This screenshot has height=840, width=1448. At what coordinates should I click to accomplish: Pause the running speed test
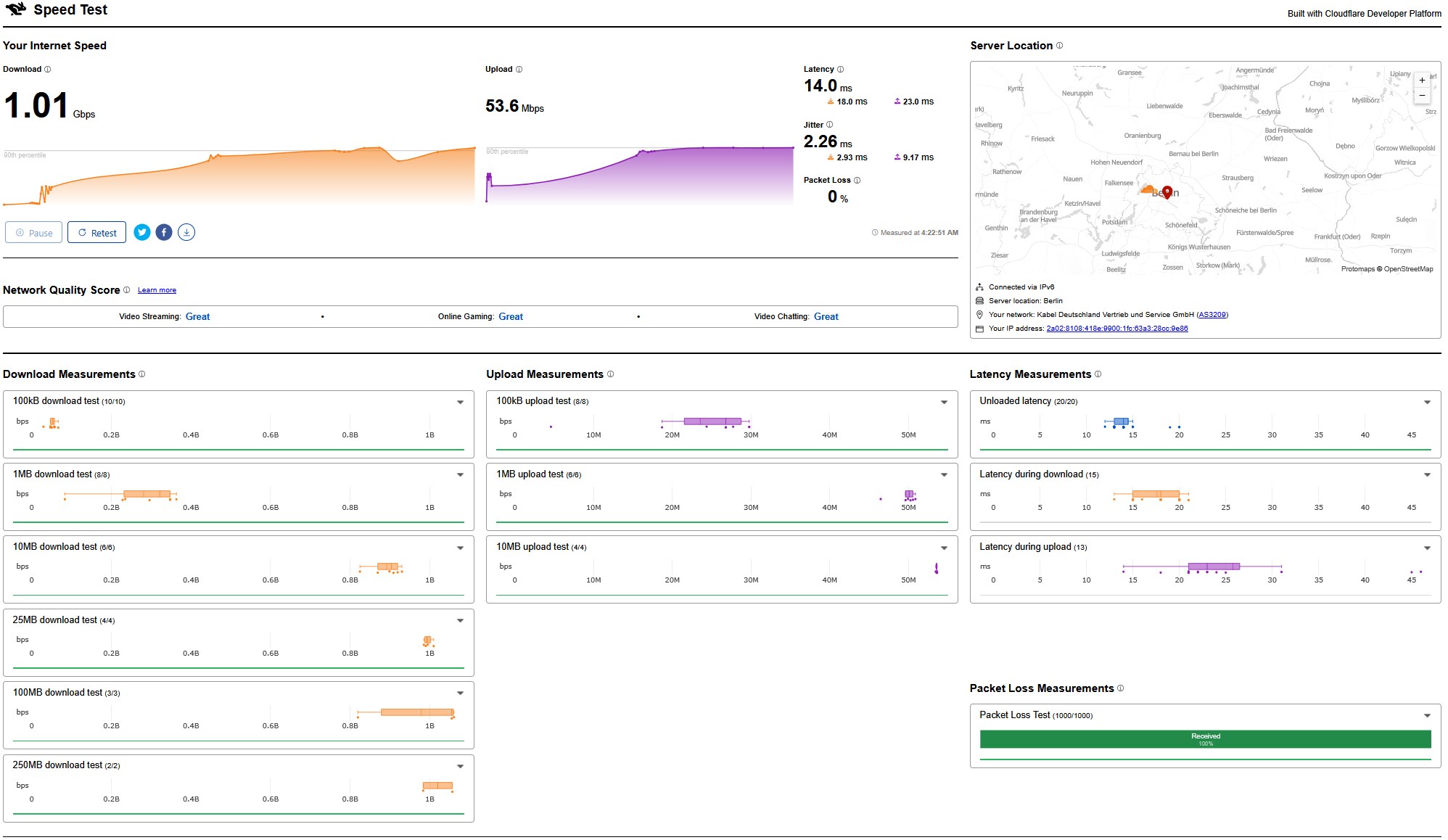click(x=33, y=233)
